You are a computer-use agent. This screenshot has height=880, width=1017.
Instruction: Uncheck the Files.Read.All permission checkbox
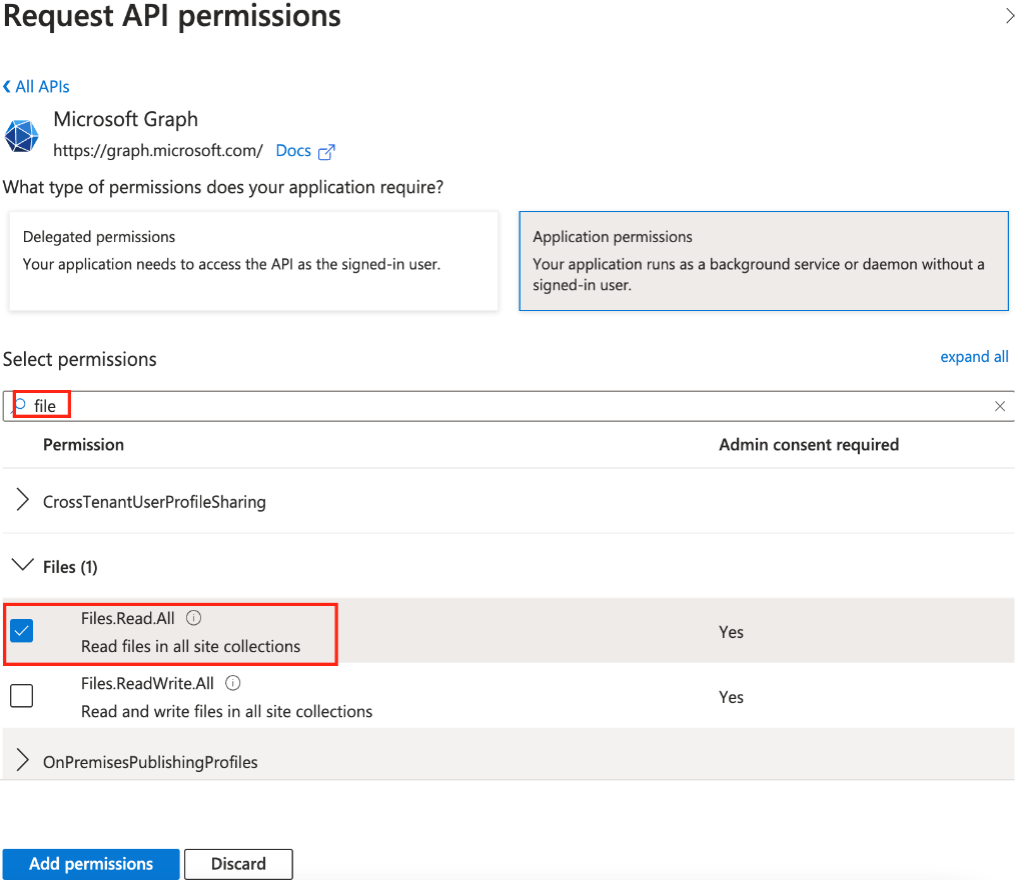(x=21, y=631)
